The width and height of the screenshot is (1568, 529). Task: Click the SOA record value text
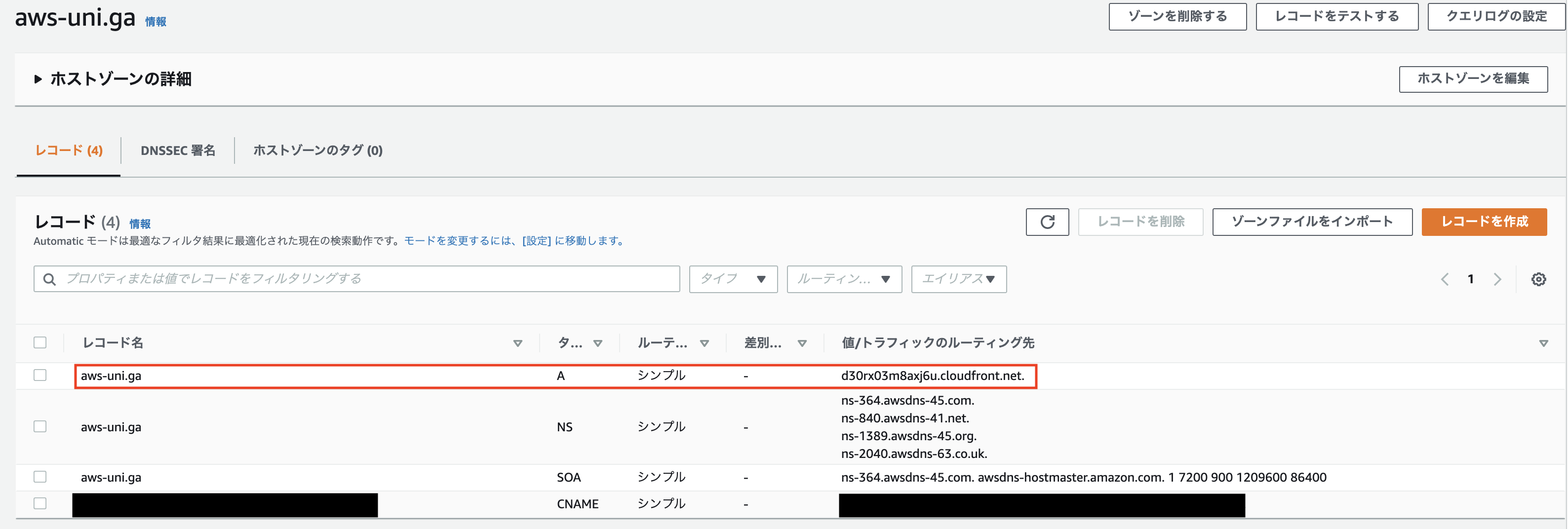coord(1084,477)
